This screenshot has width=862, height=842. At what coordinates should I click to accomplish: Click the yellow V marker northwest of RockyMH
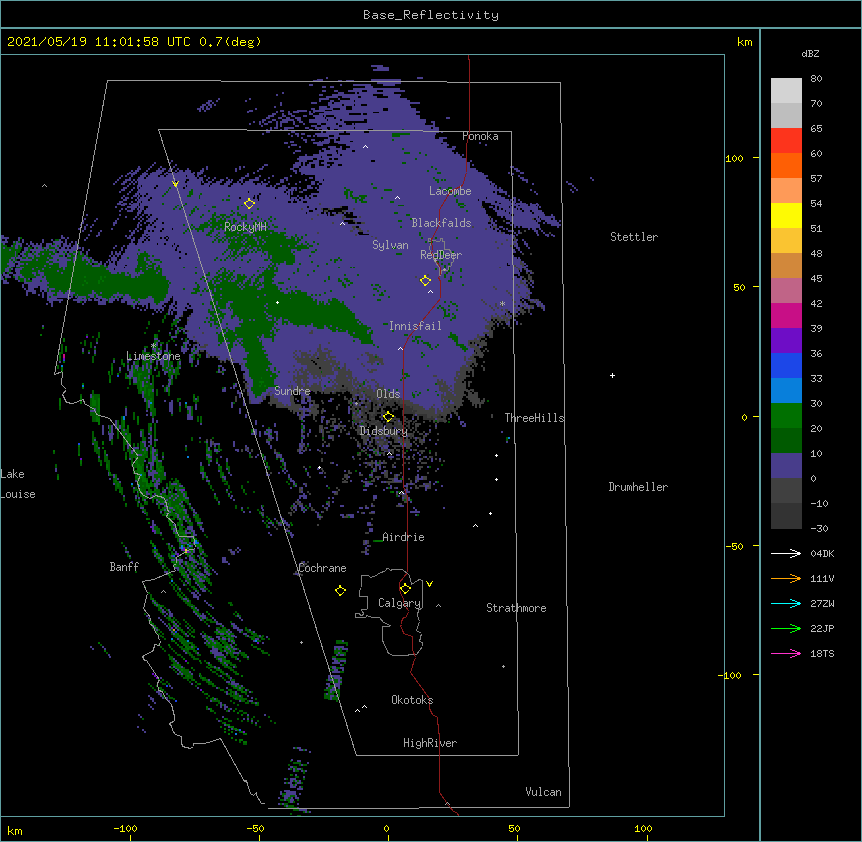pyautogui.click(x=175, y=184)
